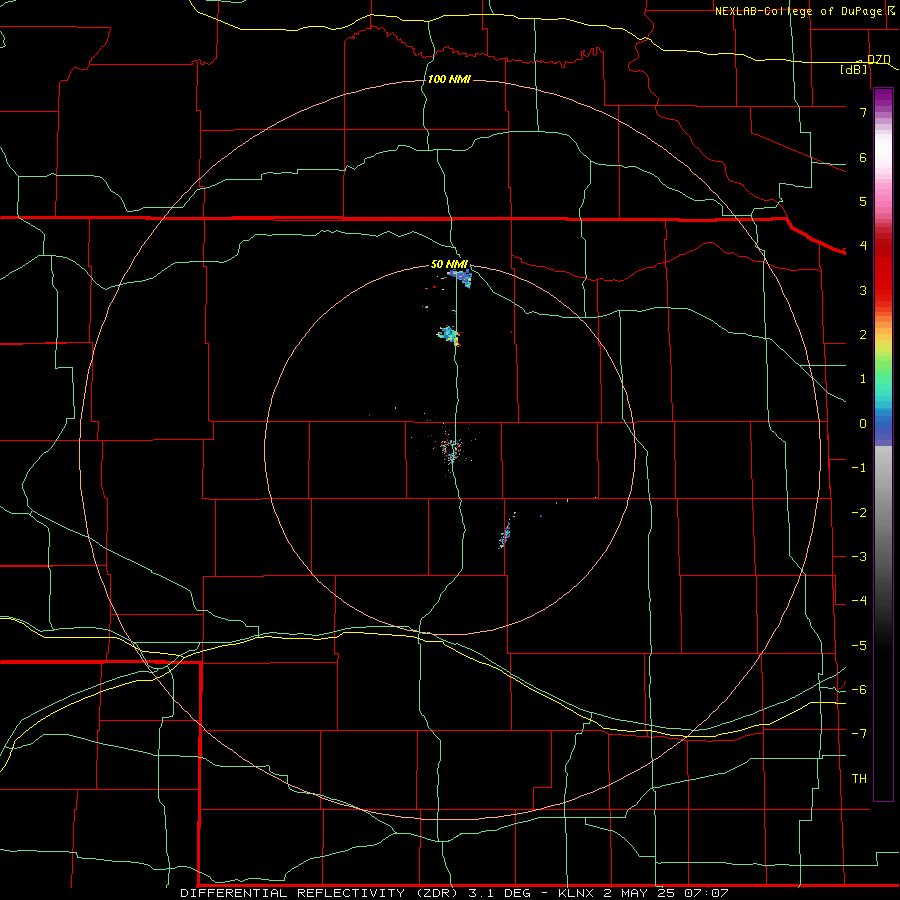This screenshot has width=900, height=900.
Task: Click the 0 value on color scale
Action: point(863,424)
